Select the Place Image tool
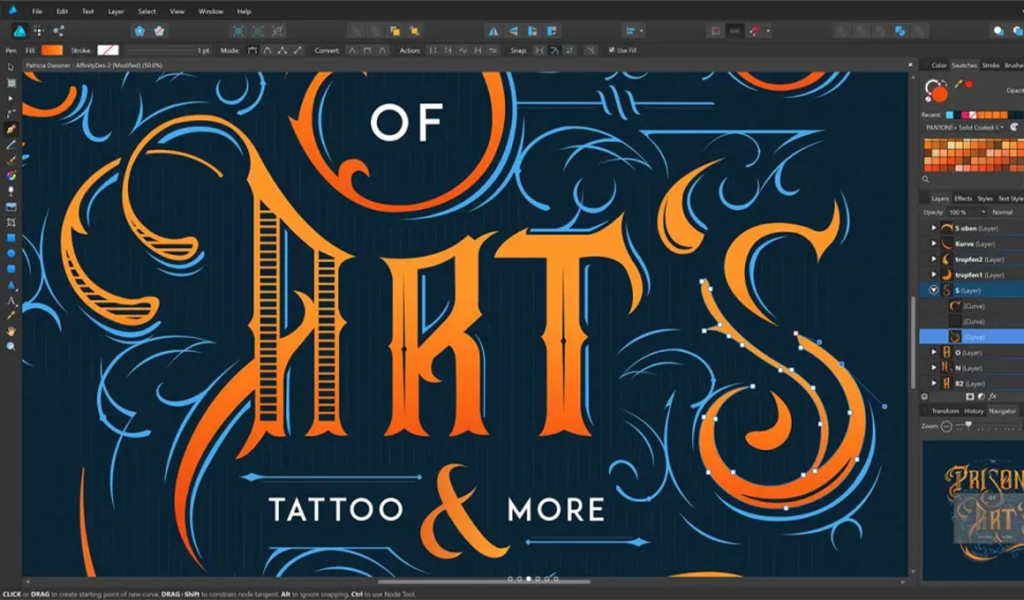This screenshot has width=1024, height=600. point(11,207)
